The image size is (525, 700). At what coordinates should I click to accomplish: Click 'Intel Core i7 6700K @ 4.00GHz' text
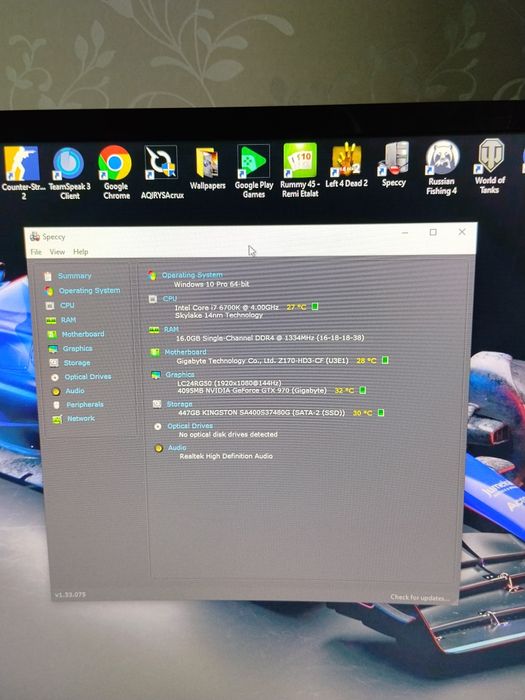[x=227, y=308]
